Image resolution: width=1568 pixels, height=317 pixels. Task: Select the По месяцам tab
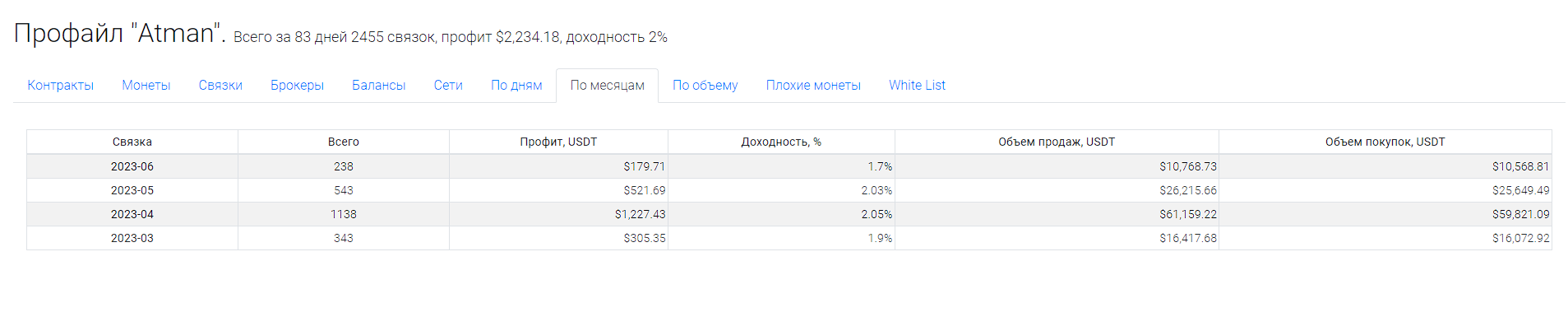pos(608,86)
